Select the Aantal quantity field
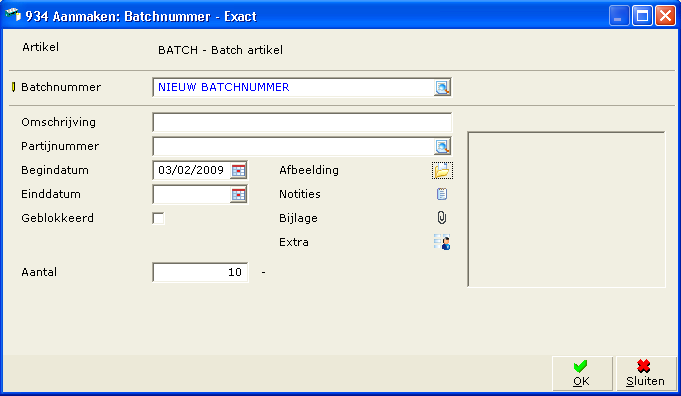This screenshot has height=396, width=681. tap(200, 272)
